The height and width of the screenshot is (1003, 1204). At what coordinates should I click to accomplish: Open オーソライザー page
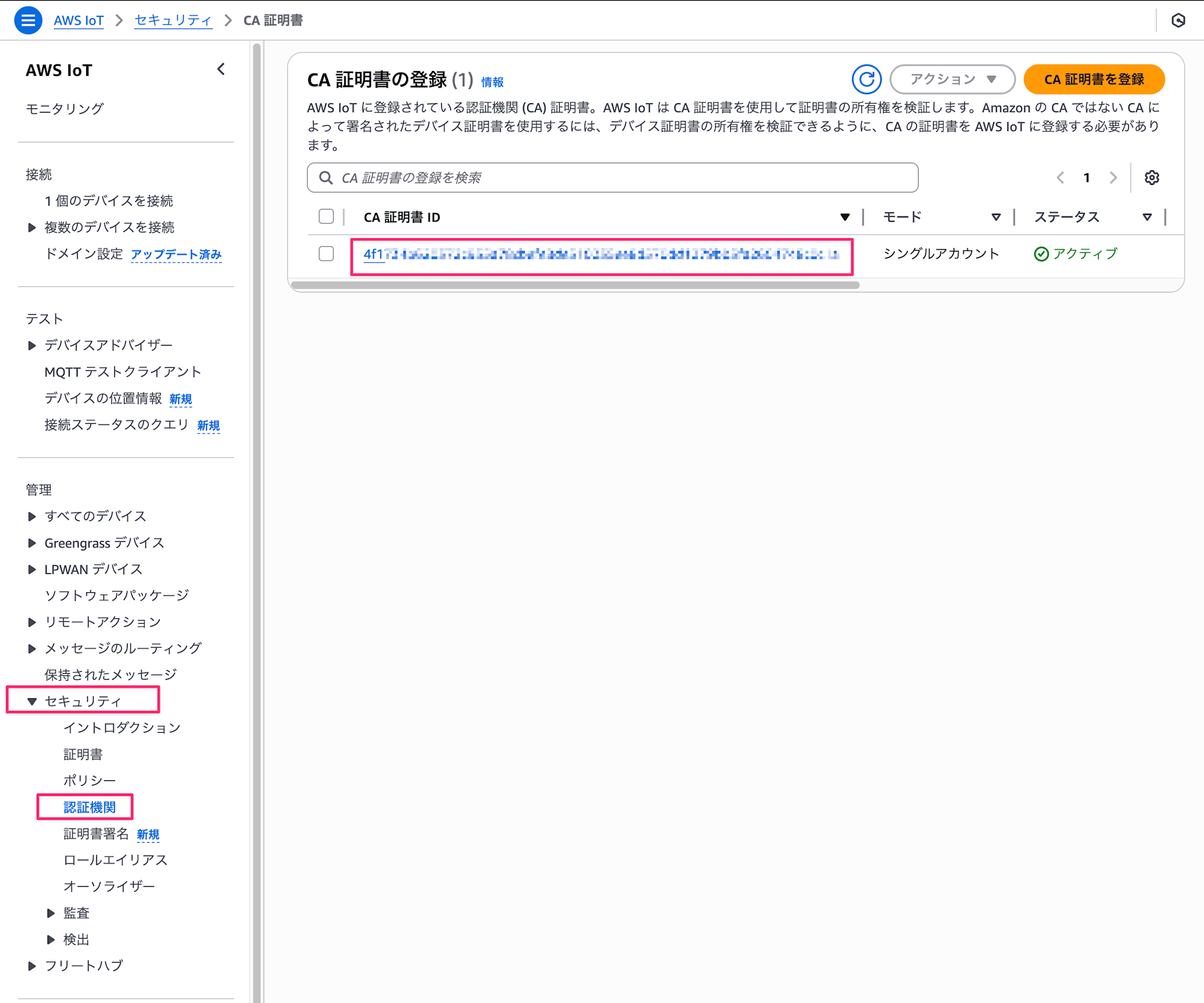tap(110, 887)
